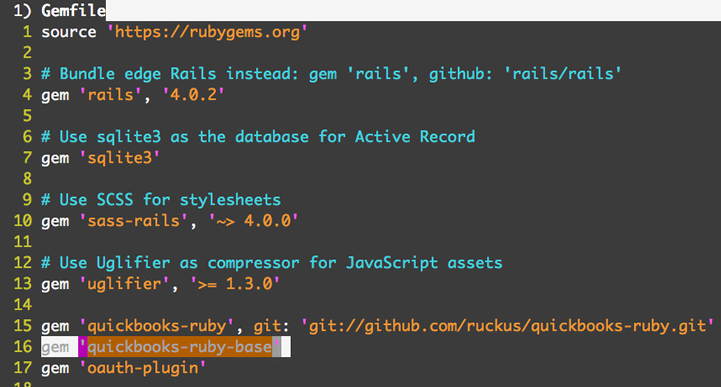The height and width of the screenshot is (387, 721).
Task: Click the 'rails' gem name on line 4
Action: coord(110,95)
